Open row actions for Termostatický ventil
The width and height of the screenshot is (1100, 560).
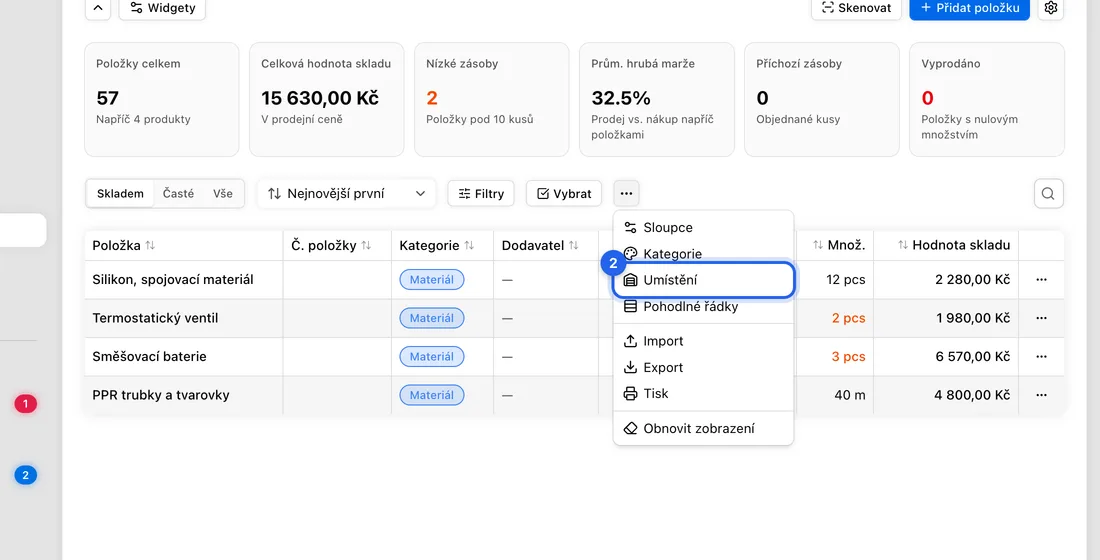coord(1042,318)
